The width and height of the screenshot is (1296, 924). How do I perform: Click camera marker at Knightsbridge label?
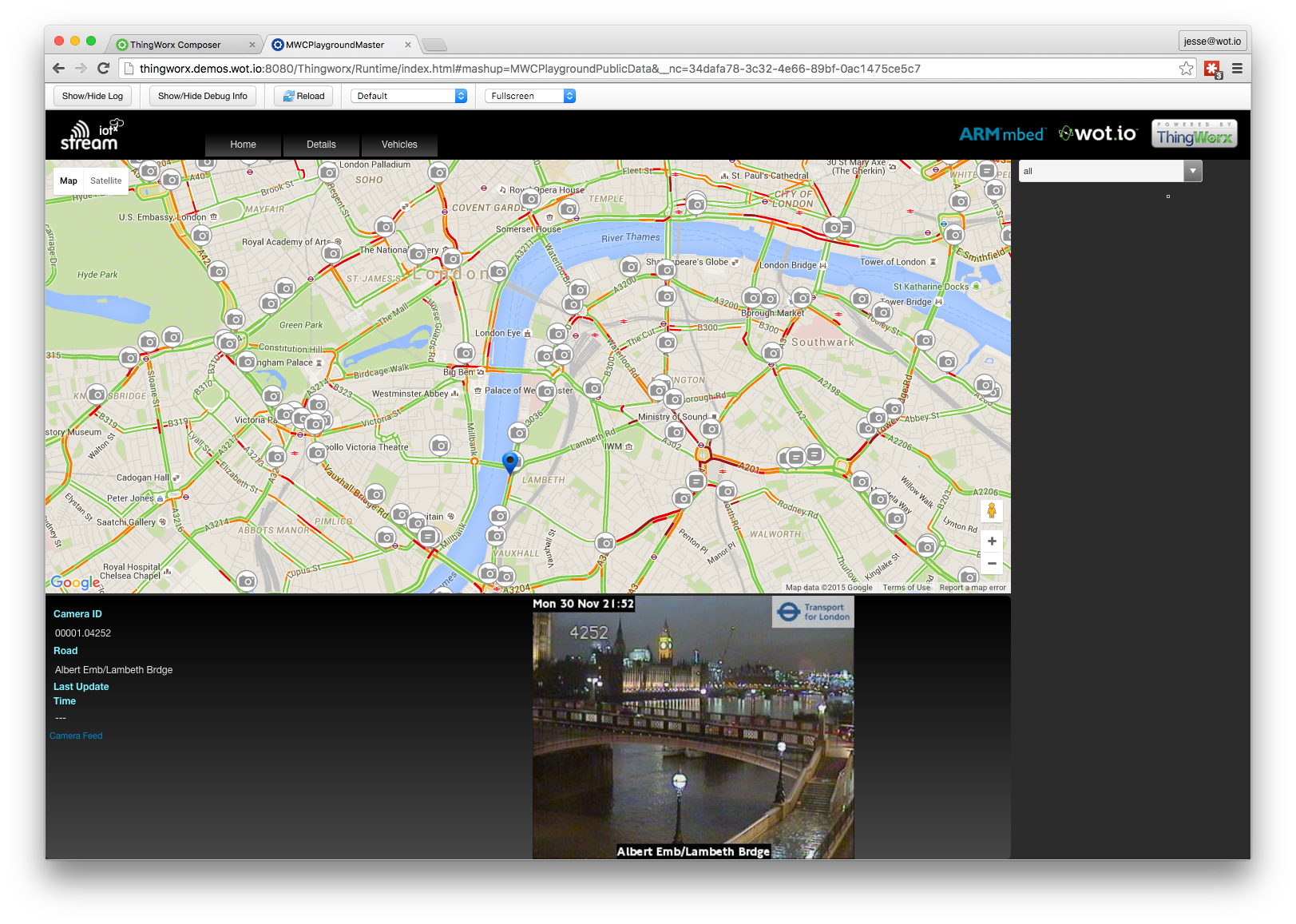pyautogui.click(x=97, y=394)
